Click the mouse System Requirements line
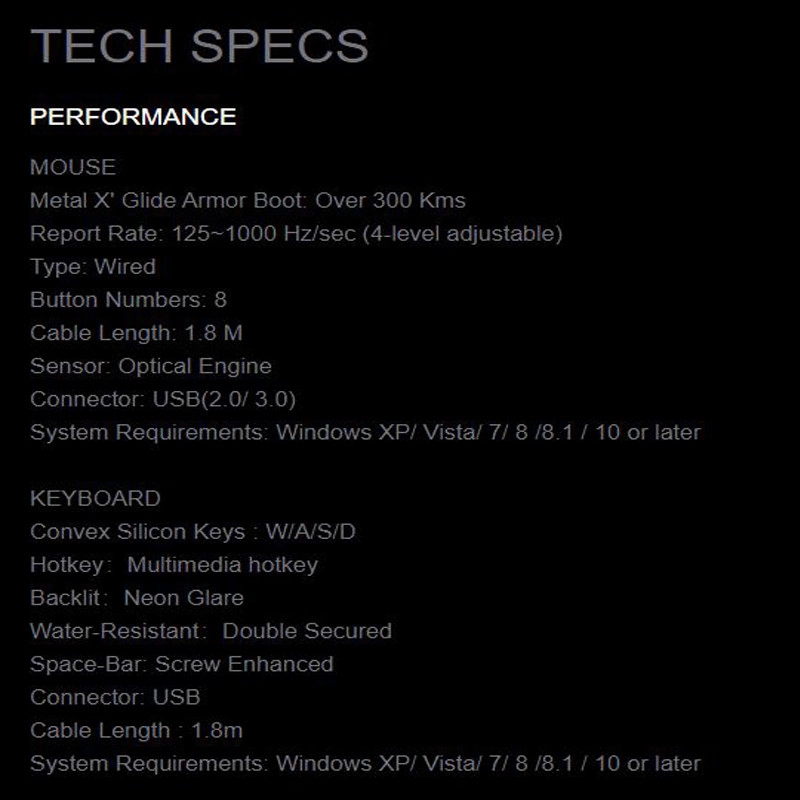Viewport: 800px width, 800px height. point(365,433)
